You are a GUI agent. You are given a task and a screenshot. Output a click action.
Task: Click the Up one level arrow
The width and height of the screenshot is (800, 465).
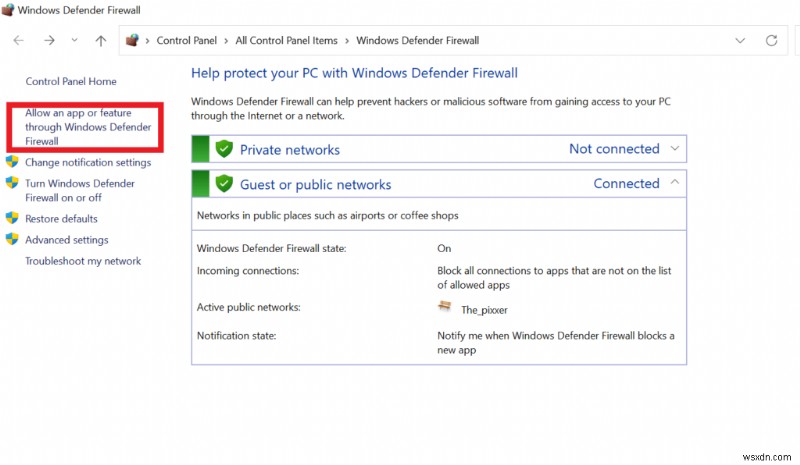click(x=100, y=41)
